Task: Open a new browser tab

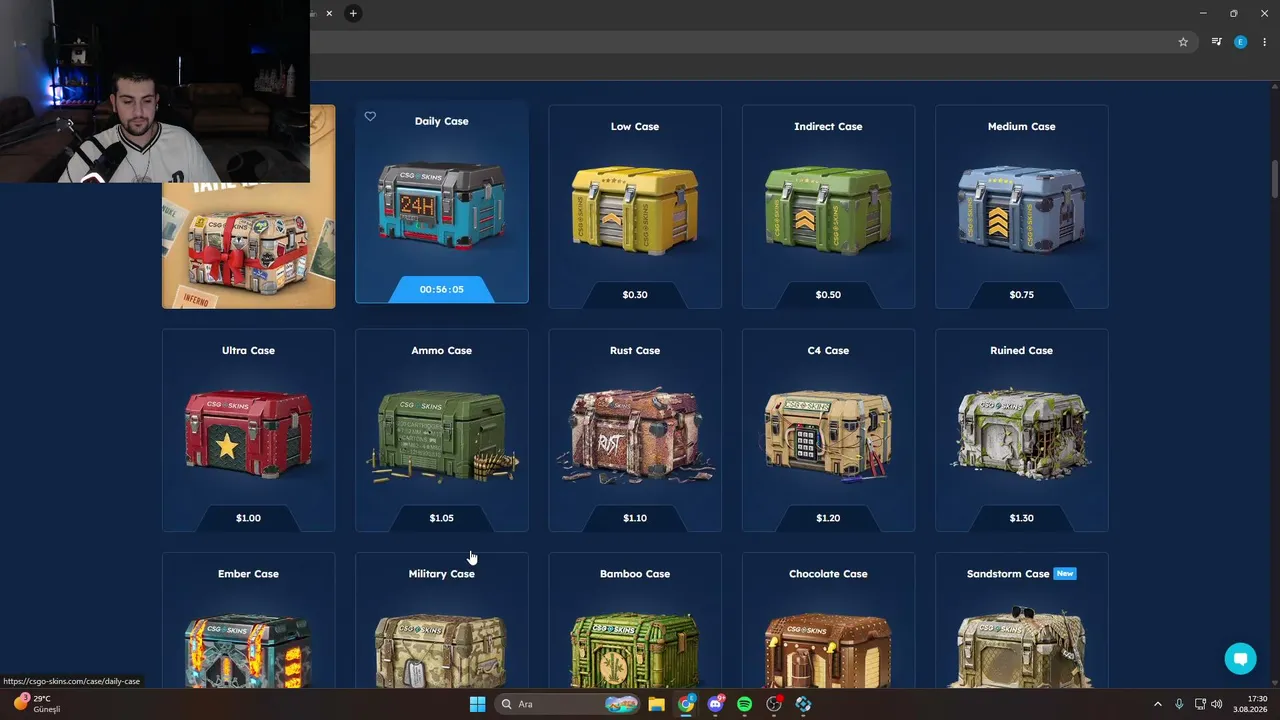Action: pos(353,13)
